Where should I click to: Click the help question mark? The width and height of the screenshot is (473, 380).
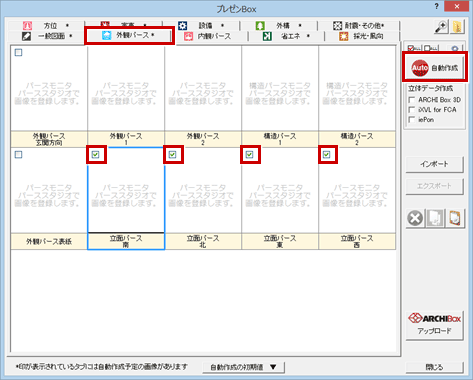click(437, 7)
